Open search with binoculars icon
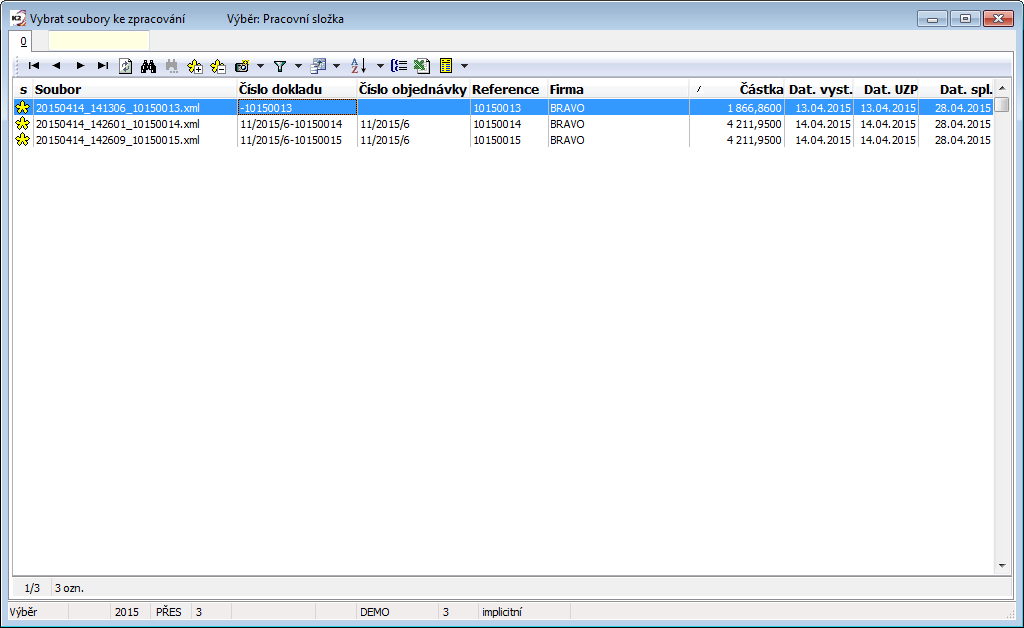This screenshot has width=1024, height=628. pos(148,66)
